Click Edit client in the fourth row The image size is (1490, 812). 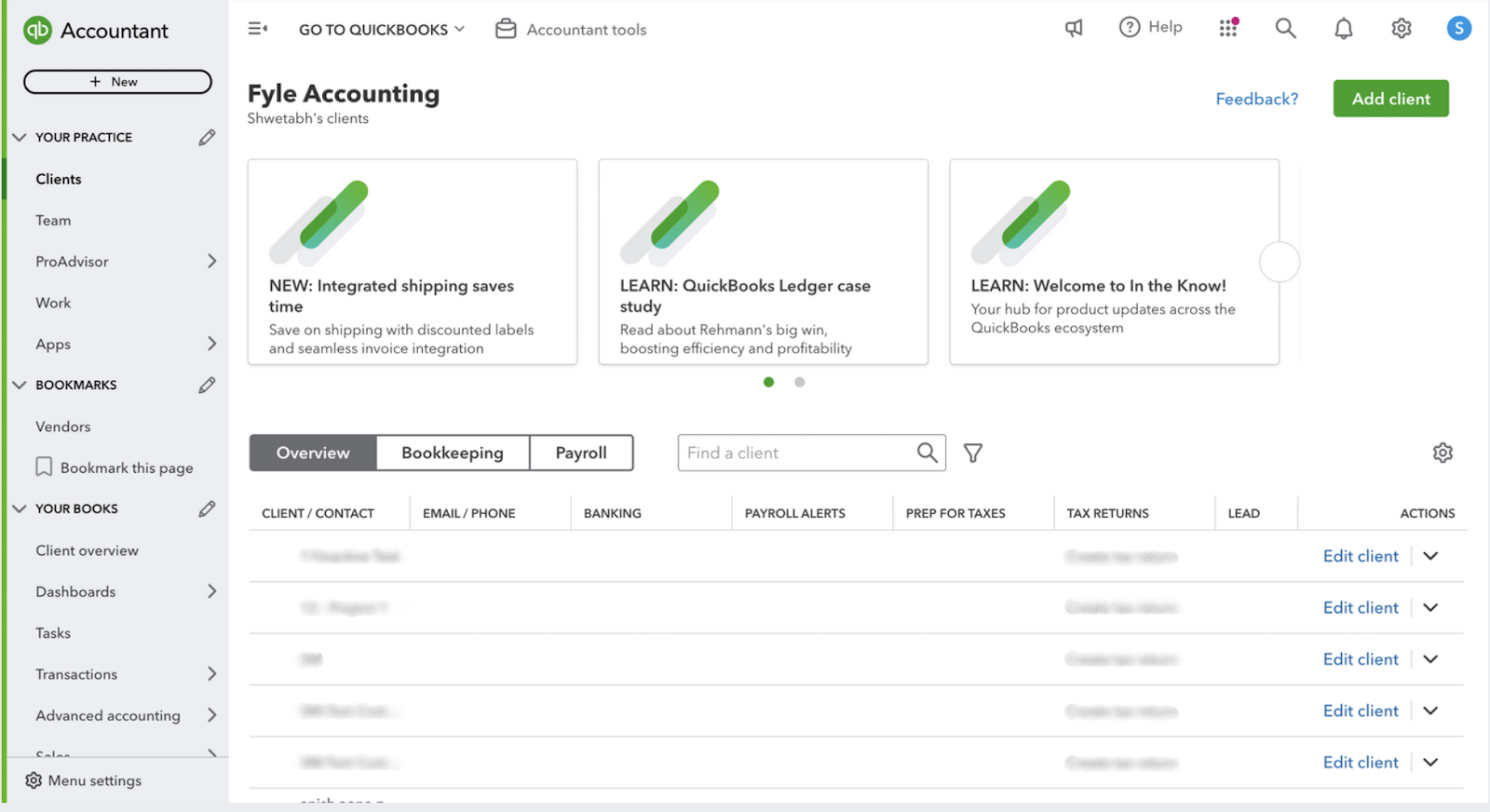(x=1361, y=710)
